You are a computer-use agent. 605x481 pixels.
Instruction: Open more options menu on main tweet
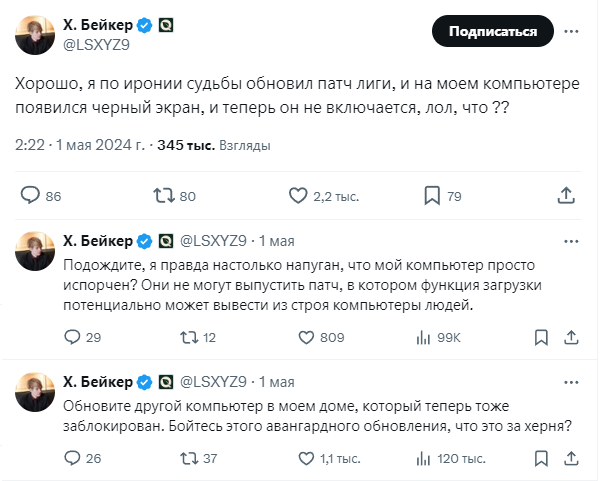(x=570, y=31)
